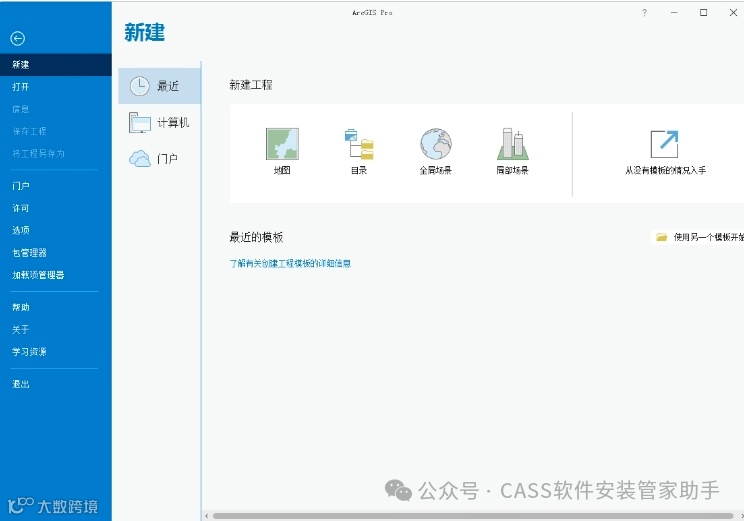Minimize the ArcGIS Pro window

674,13
